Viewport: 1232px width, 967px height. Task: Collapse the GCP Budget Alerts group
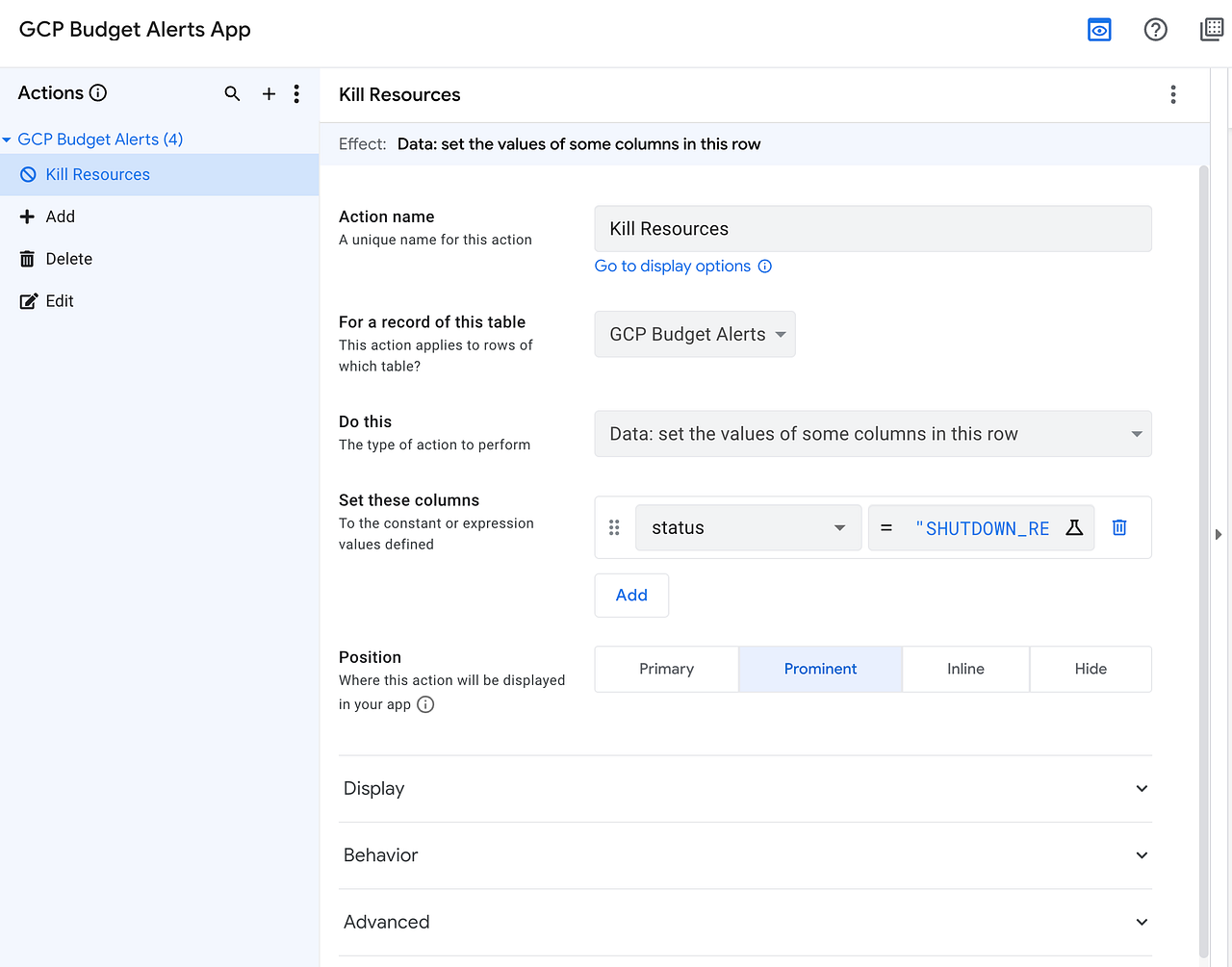pos(7,140)
